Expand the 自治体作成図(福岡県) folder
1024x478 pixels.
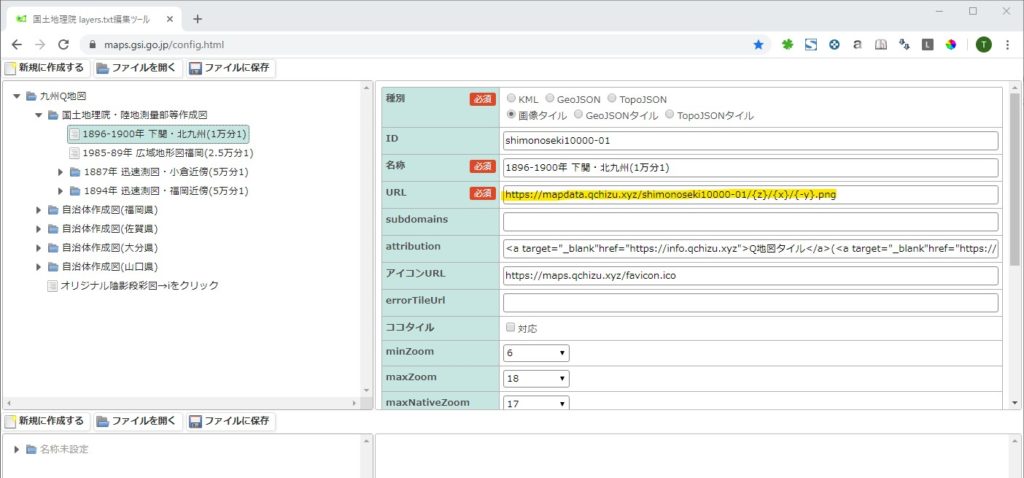click(40, 209)
